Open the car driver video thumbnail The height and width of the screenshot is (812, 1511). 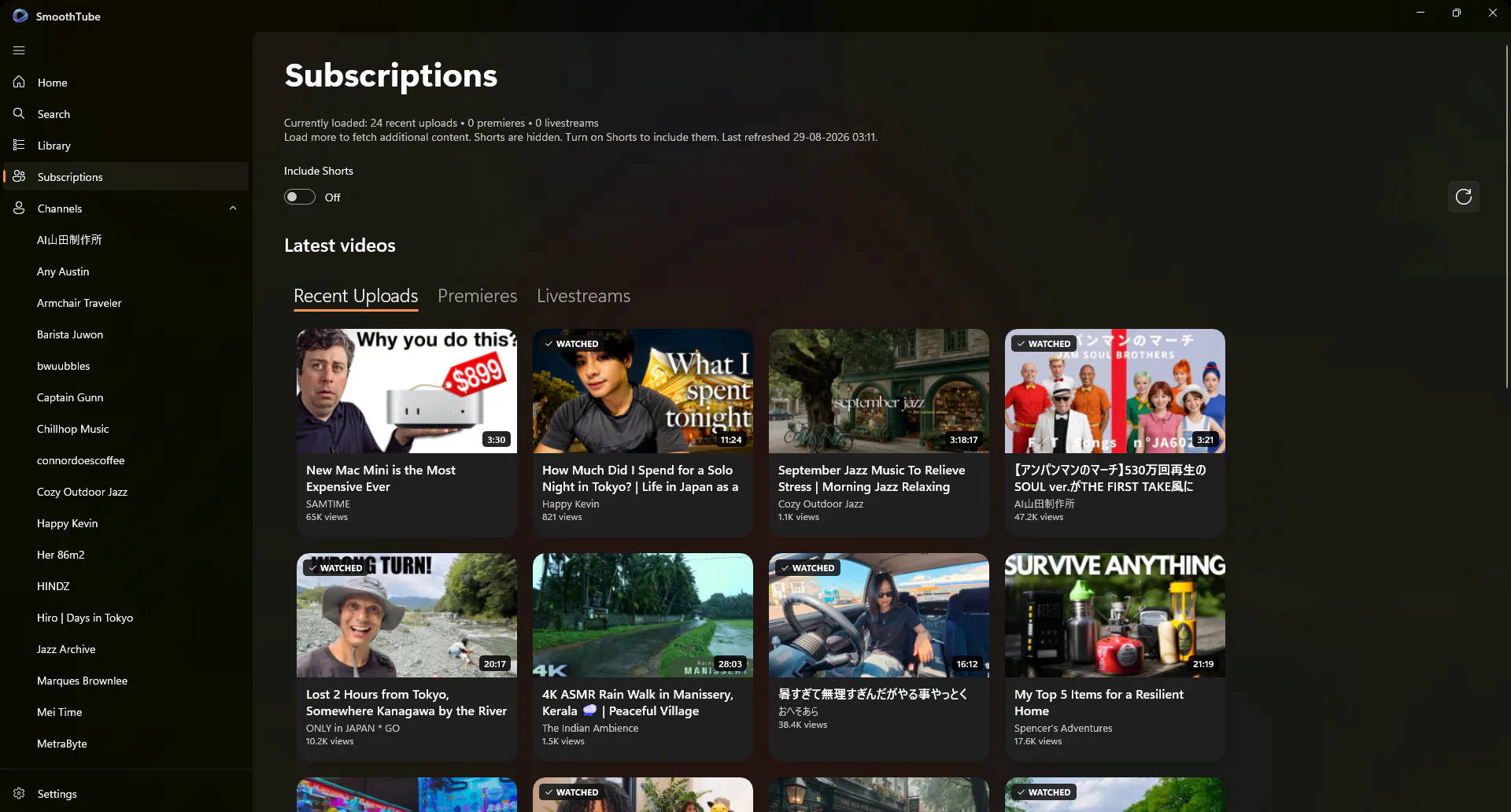coord(879,615)
